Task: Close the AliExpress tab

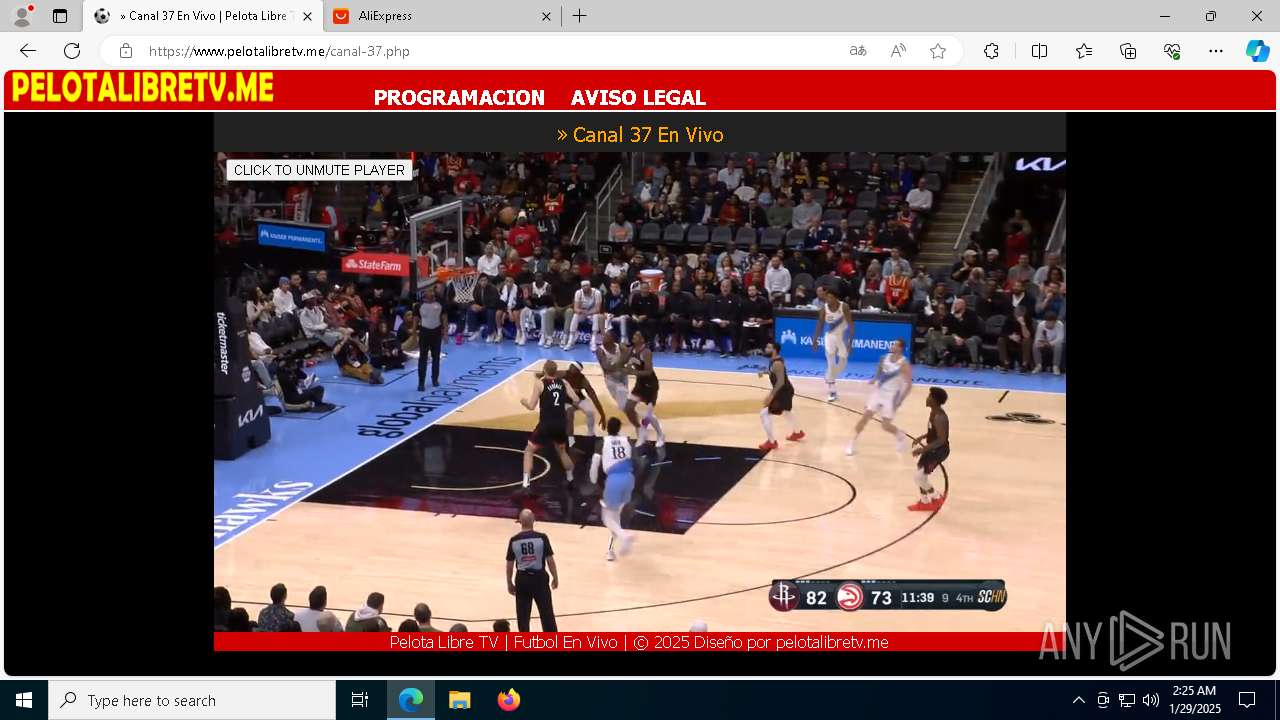Action: [x=546, y=16]
